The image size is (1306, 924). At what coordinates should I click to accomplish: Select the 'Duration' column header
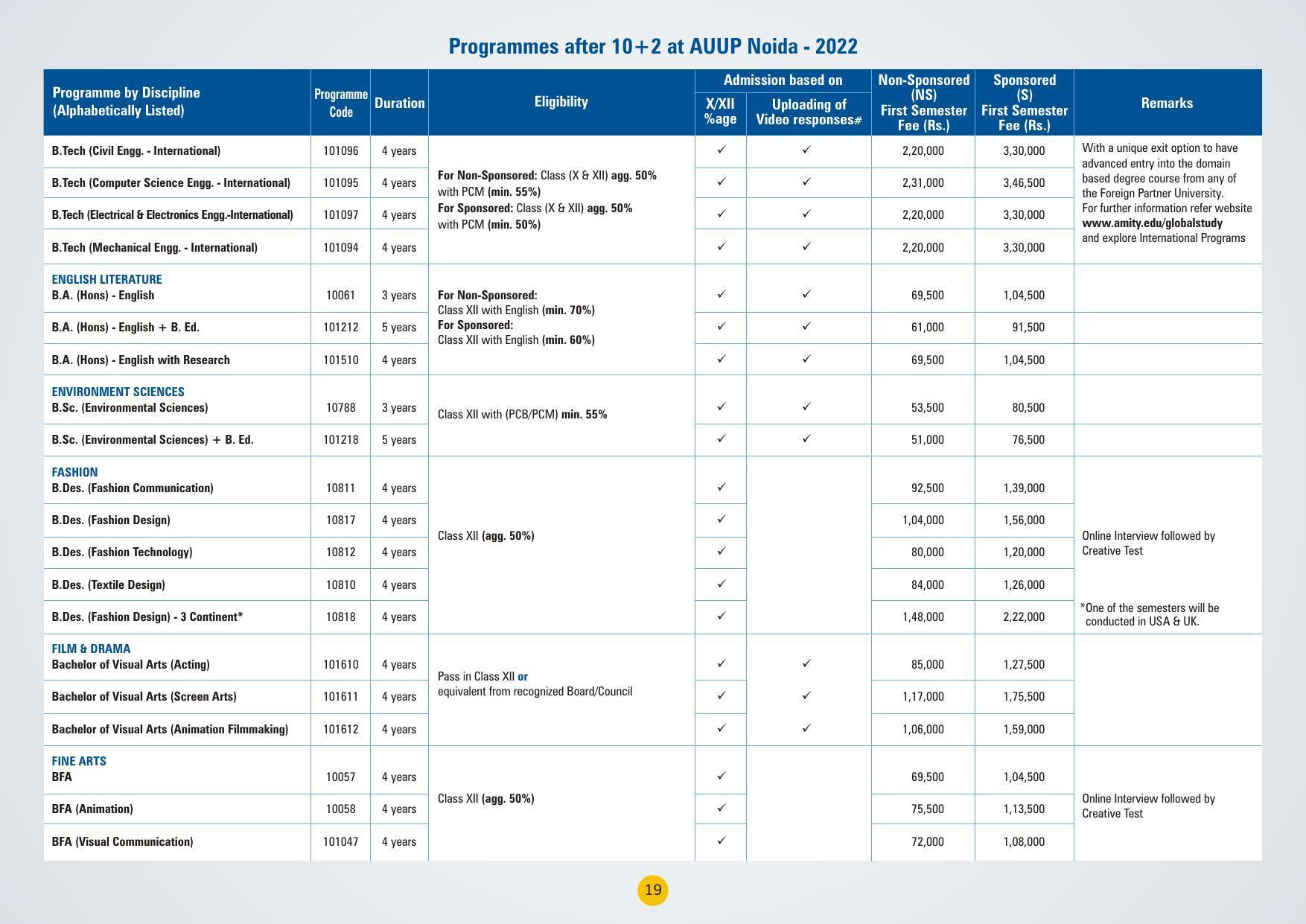point(399,103)
